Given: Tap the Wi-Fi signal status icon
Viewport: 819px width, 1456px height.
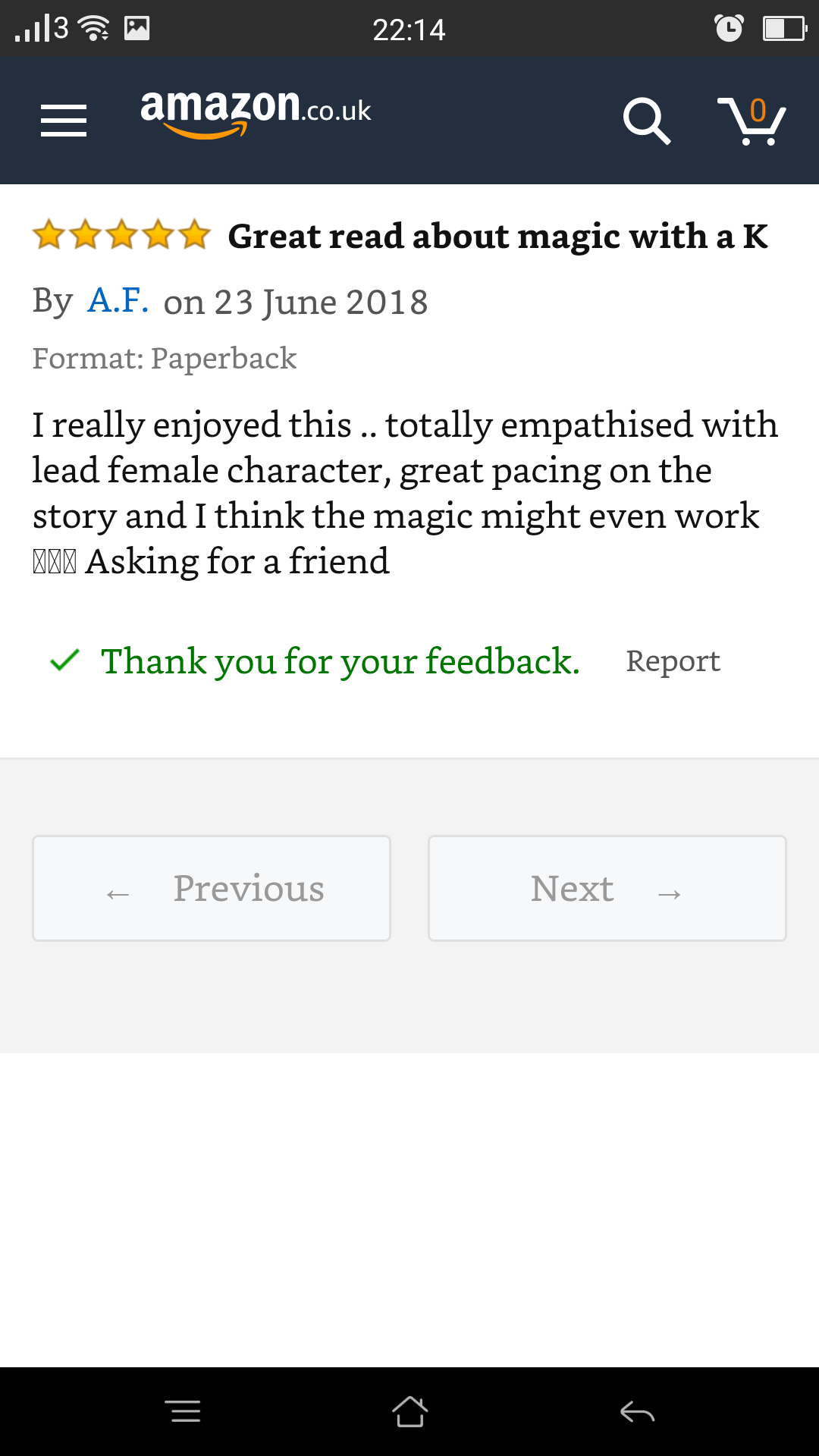Looking at the screenshot, I should [x=95, y=29].
